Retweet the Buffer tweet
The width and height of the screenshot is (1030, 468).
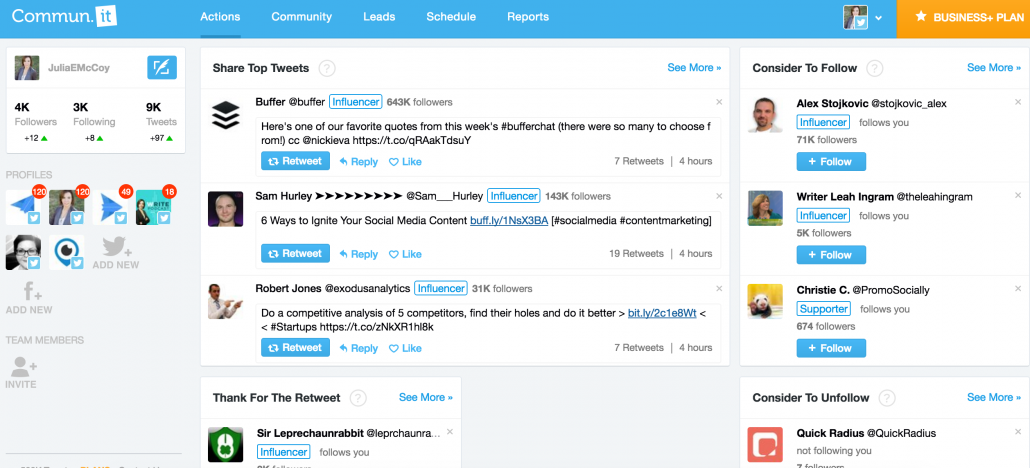296,161
